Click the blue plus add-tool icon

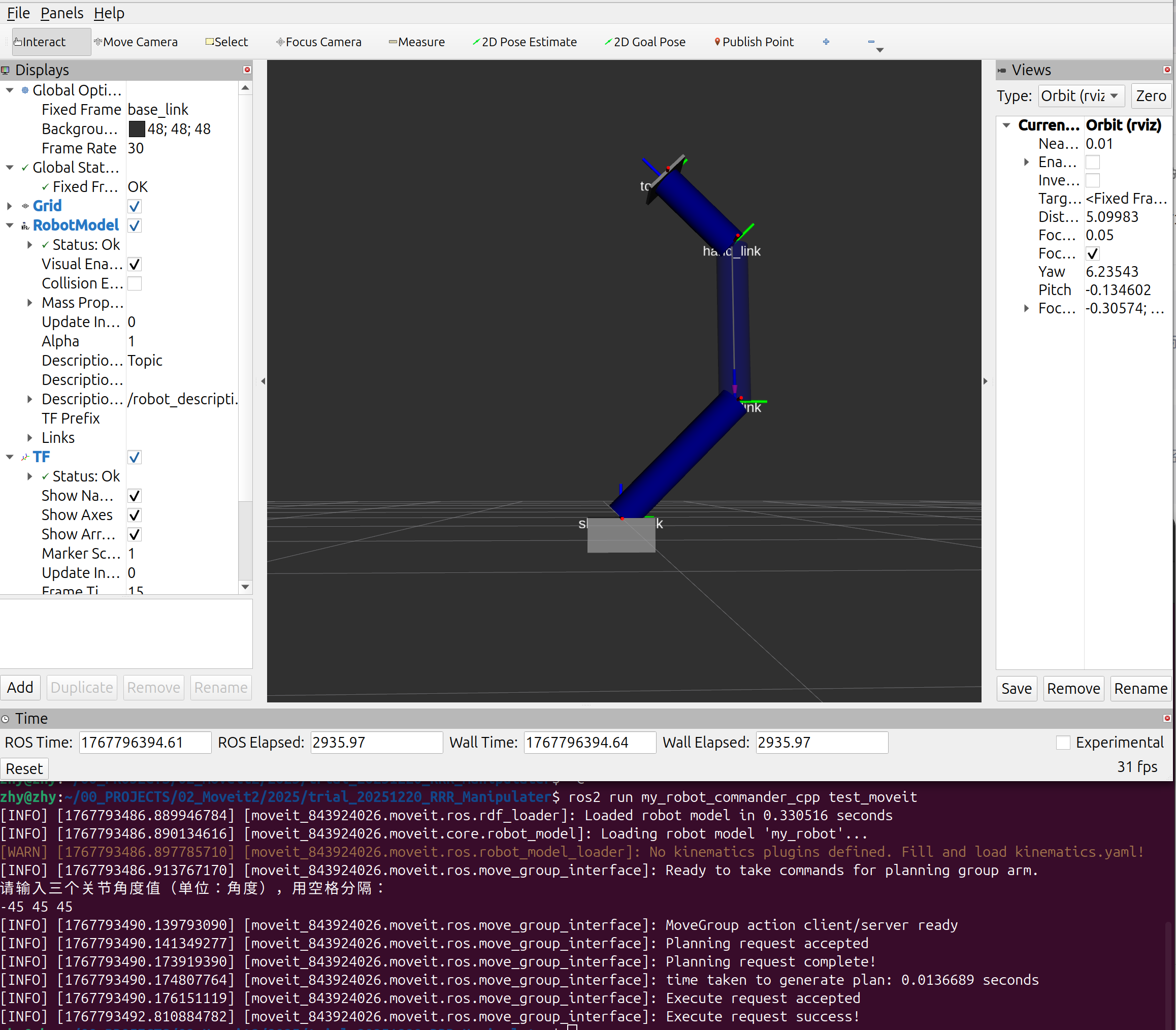point(826,42)
